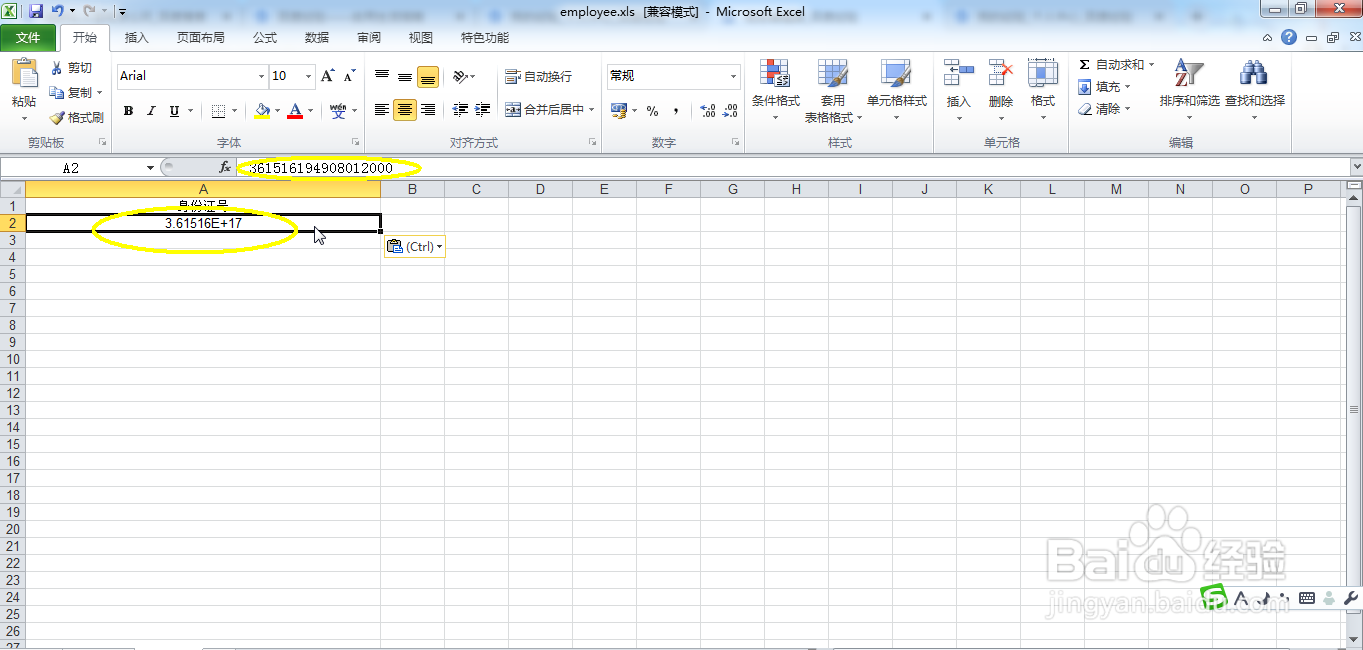Screen dimensions: 1363x650
Task: Open Format as Table (套用表格格式)
Action: point(833,91)
